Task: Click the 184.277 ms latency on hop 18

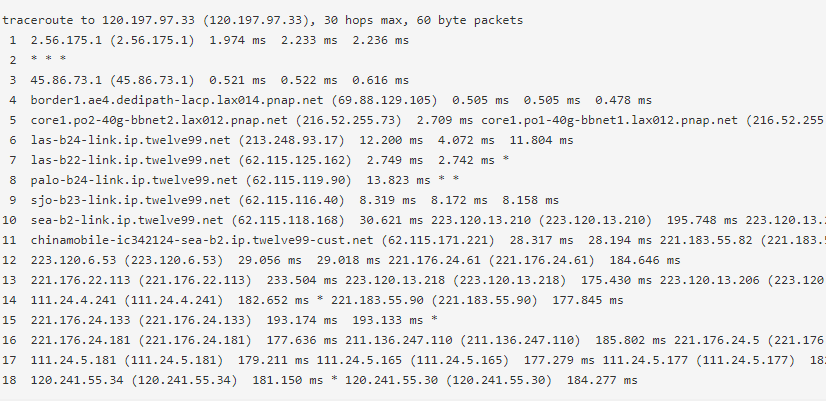Action: [x=602, y=380]
